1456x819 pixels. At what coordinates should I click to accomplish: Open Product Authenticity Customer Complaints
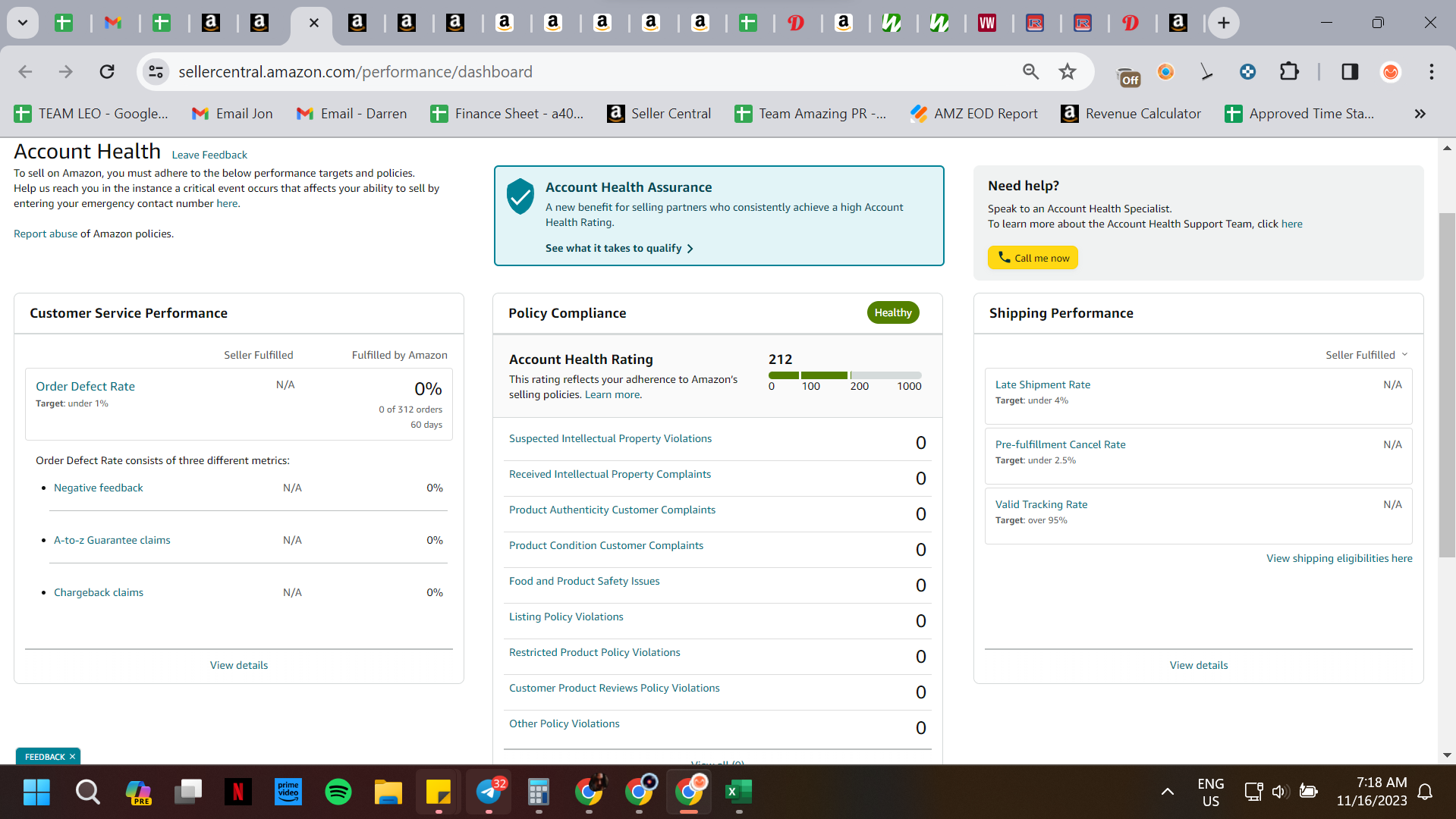(x=612, y=510)
